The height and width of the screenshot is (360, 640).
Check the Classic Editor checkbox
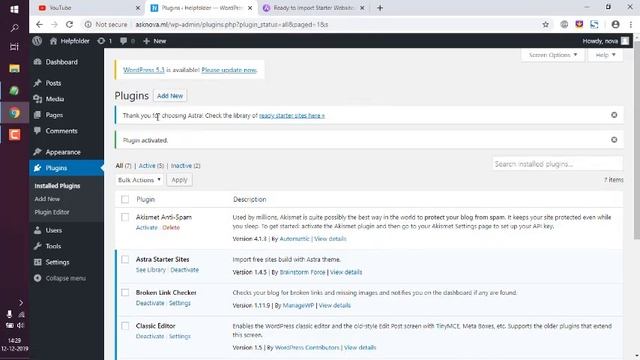point(125,326)
